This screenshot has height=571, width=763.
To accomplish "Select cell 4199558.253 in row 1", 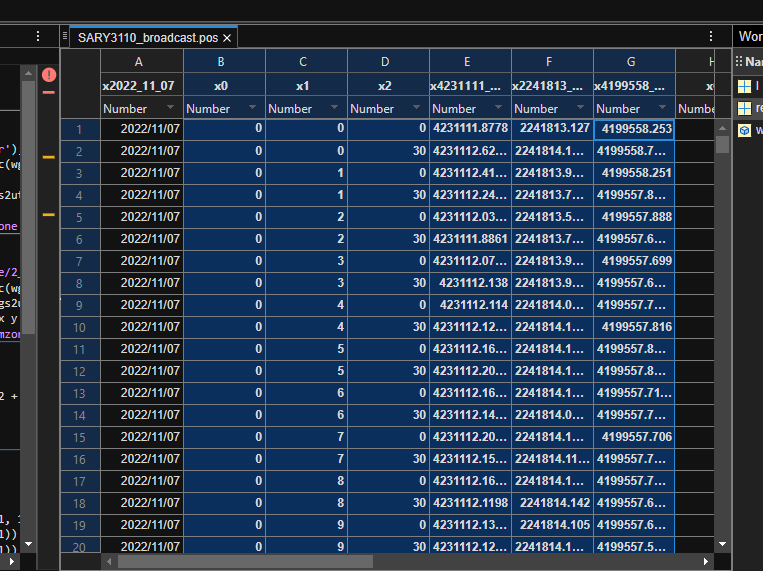I will coord(634,129).
